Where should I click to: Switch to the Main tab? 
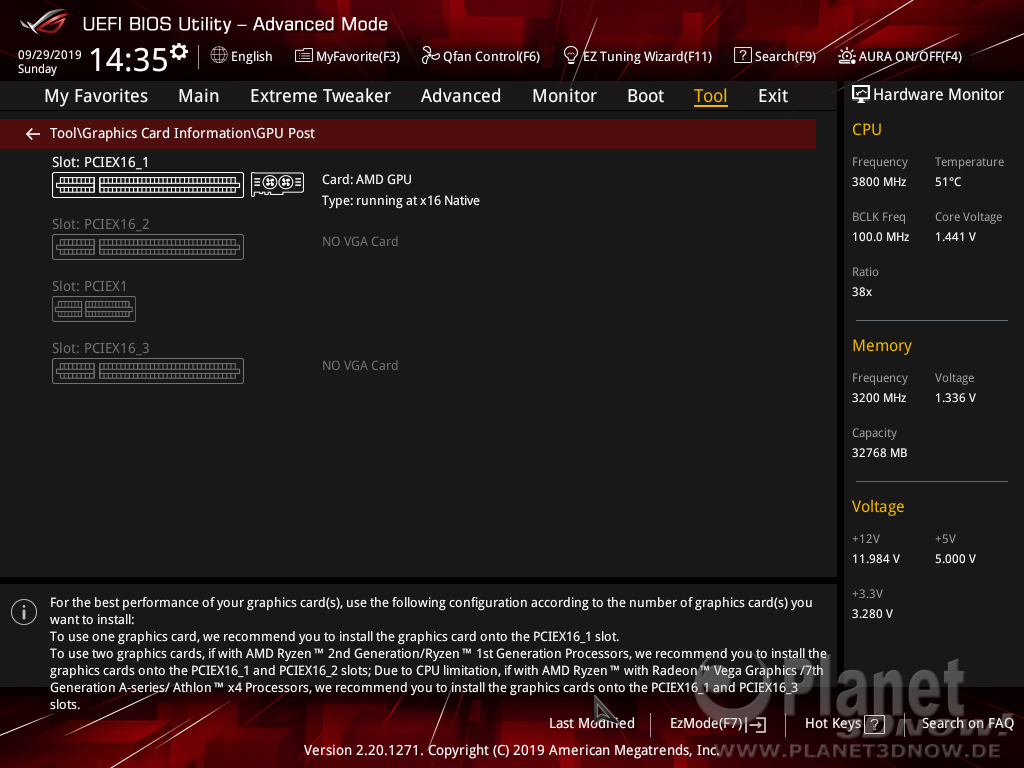pos(199,96)
